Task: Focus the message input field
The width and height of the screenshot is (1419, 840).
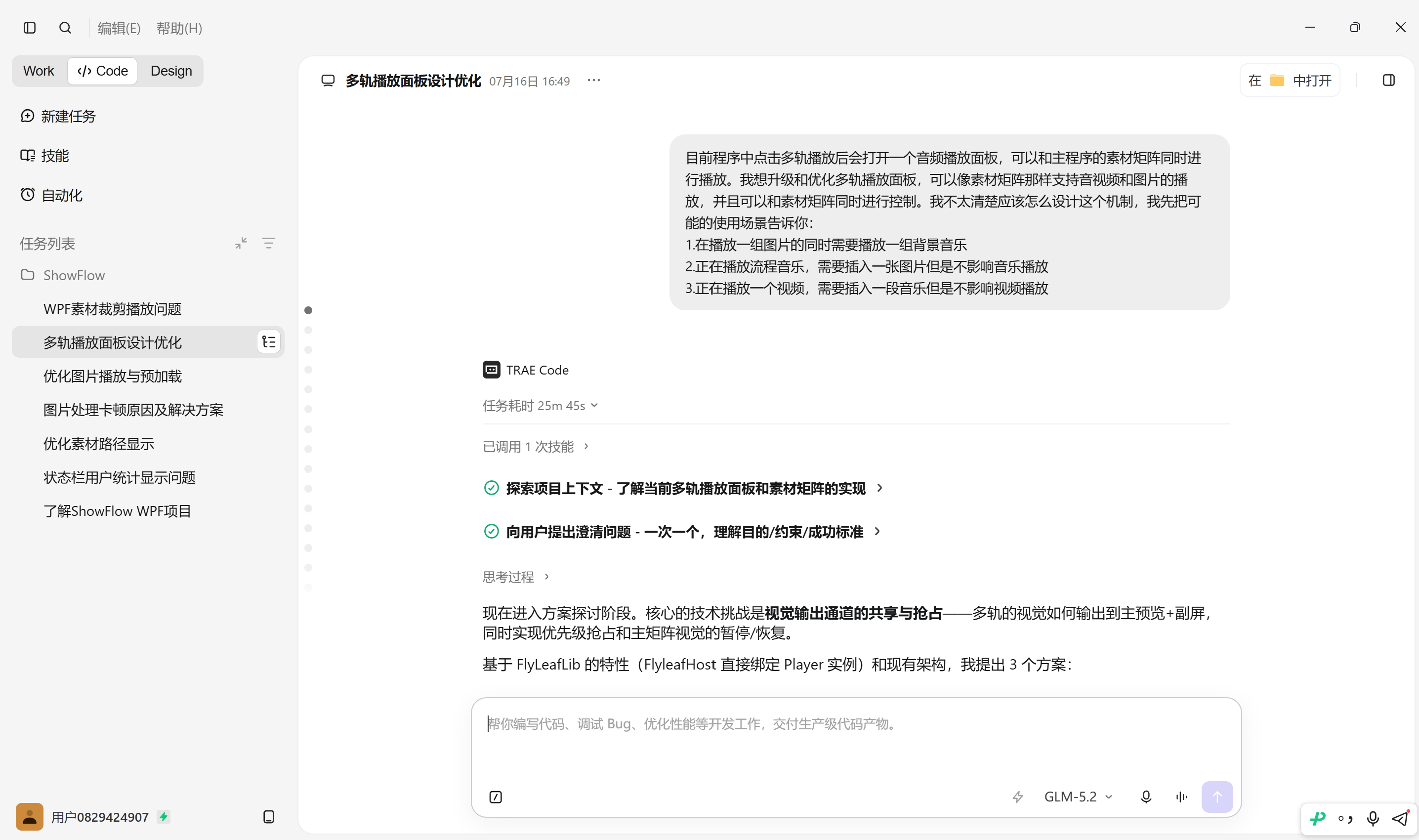Action: click(x=856, y=742)
